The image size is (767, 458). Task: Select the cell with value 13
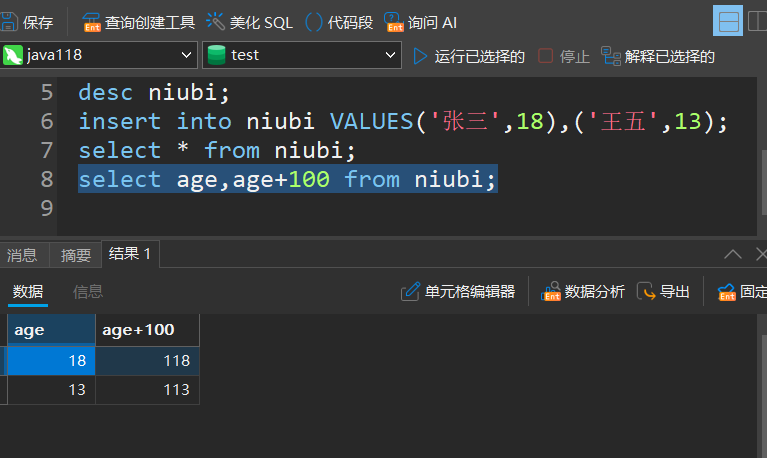pyautogui.click(x=51, y=390)
